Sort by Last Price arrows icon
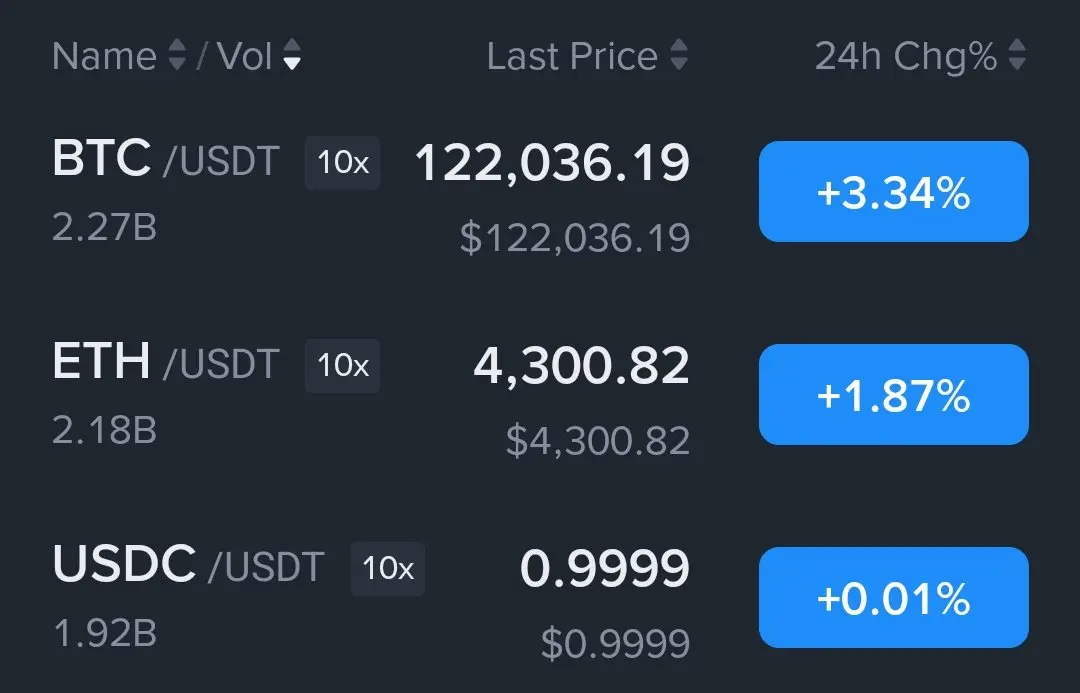1080x693 pixels. [679, 54]
